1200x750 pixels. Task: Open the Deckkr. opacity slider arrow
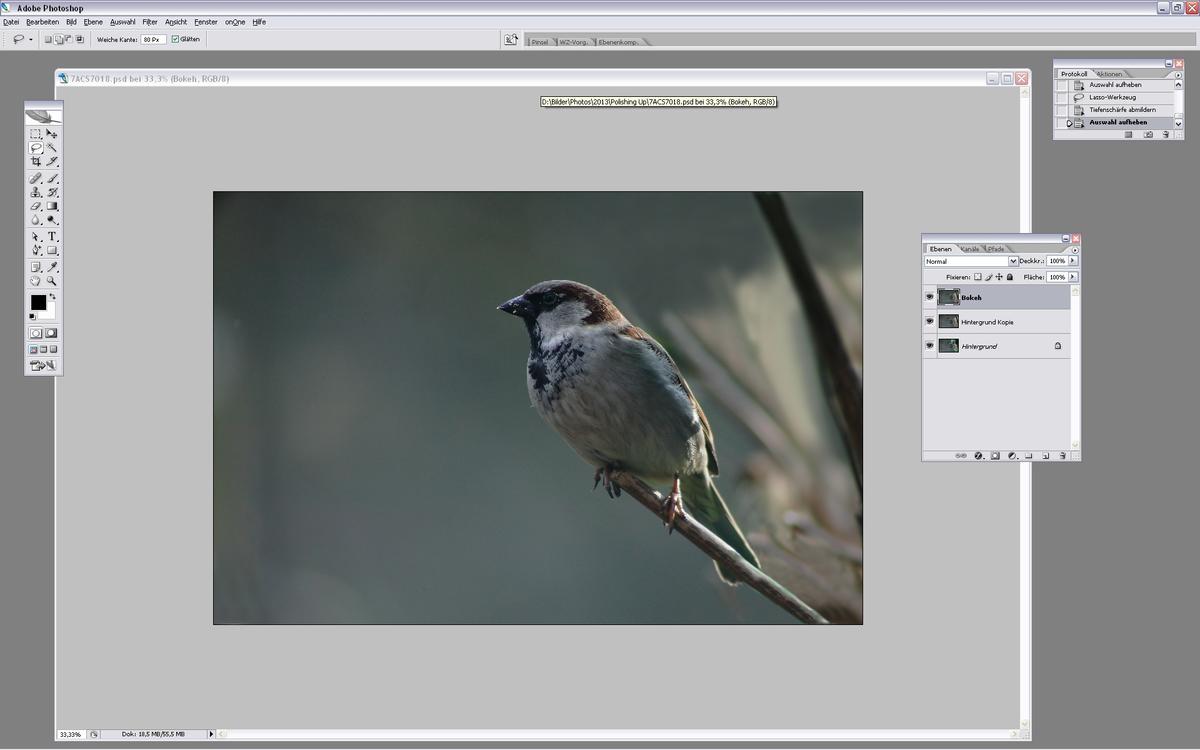[x=1073, y=261]
